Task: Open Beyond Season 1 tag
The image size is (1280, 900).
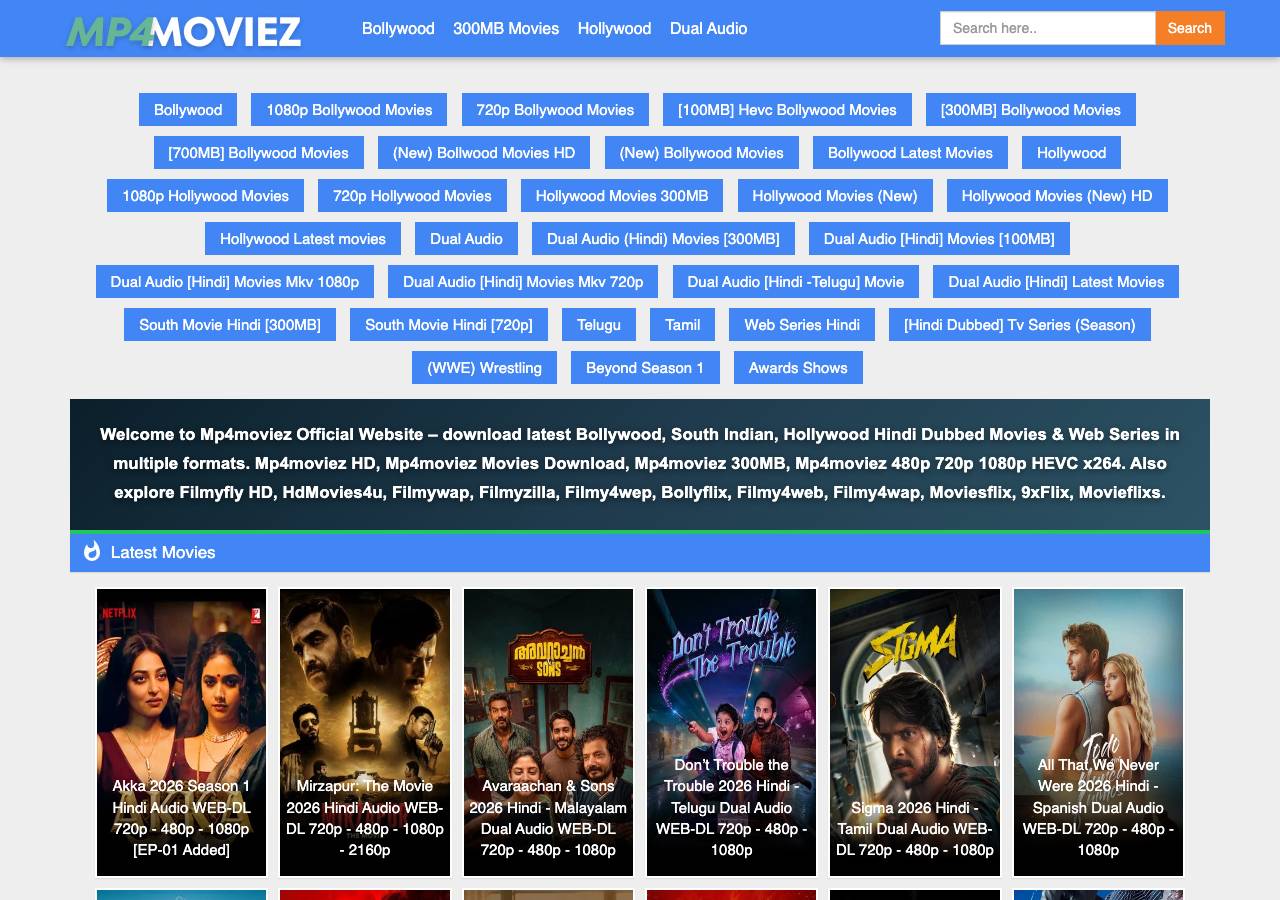Action: 645,367
